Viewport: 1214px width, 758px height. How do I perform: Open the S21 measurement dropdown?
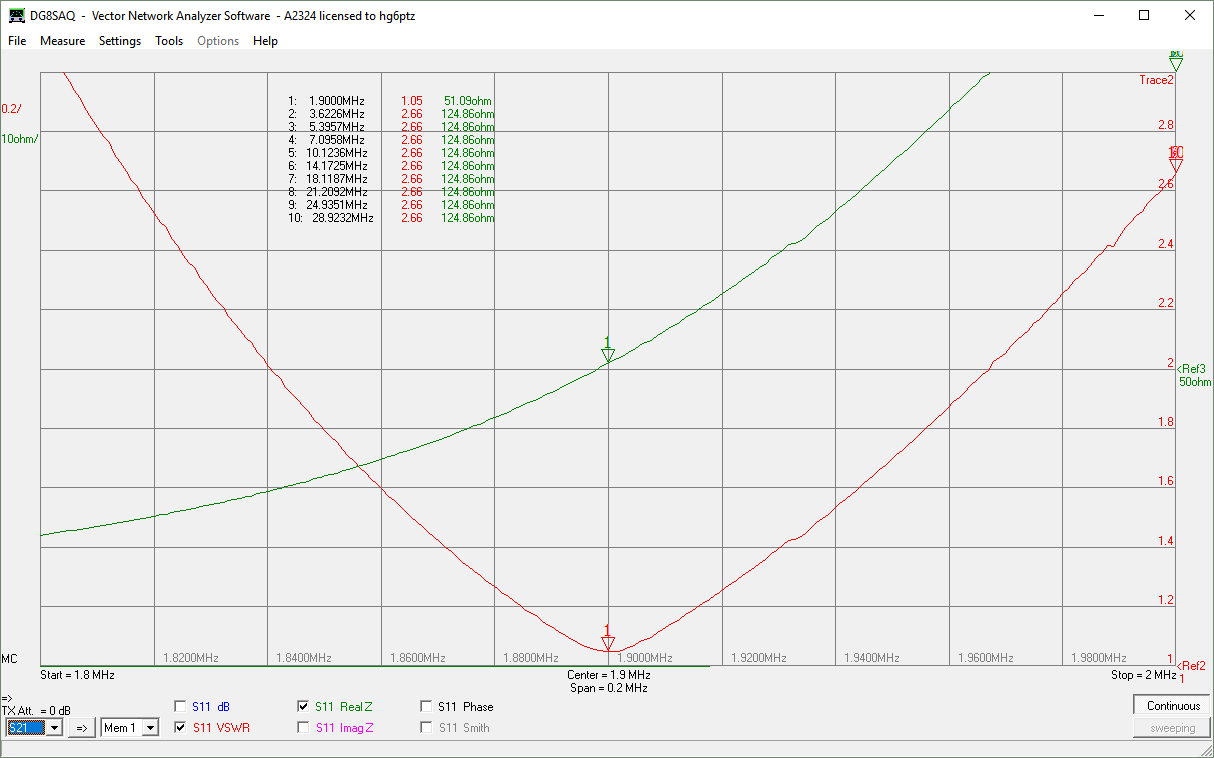54,728
